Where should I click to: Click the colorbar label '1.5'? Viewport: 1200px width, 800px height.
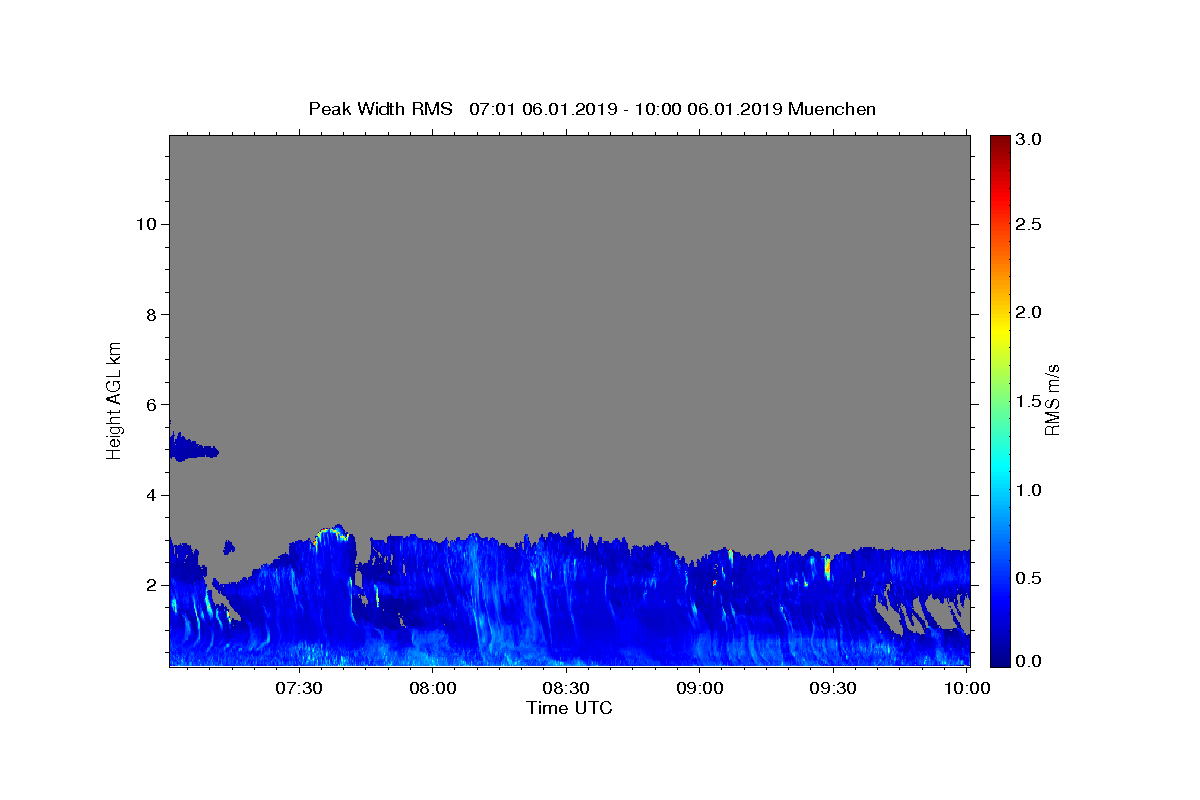click(1029, 401)
